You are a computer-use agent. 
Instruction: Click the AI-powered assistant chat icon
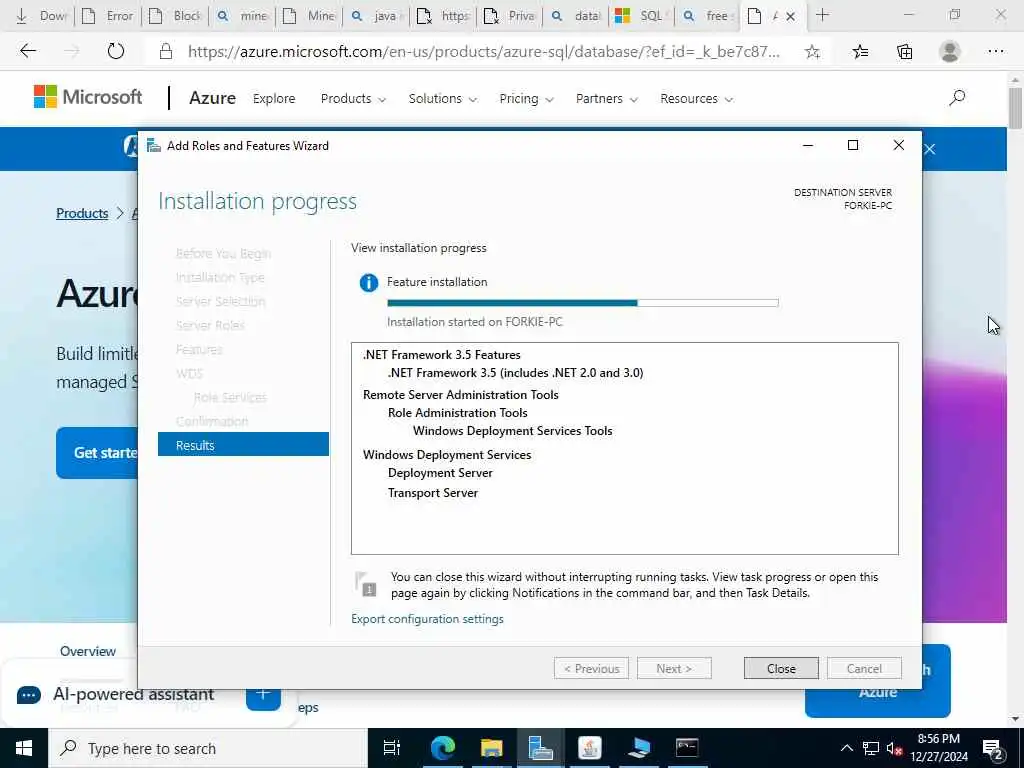pyautogui.click(x=29, y=695)
